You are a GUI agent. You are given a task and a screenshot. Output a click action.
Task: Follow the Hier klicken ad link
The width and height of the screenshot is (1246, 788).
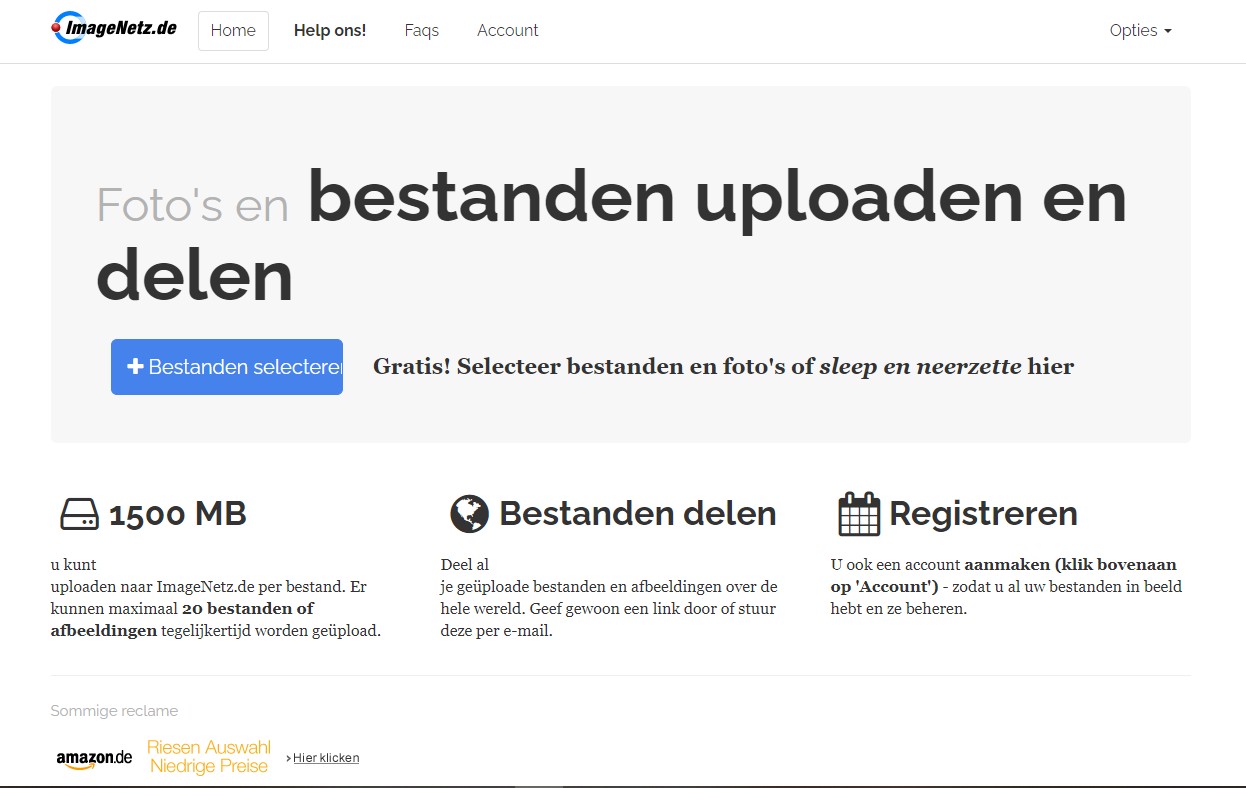pos(326,758)
